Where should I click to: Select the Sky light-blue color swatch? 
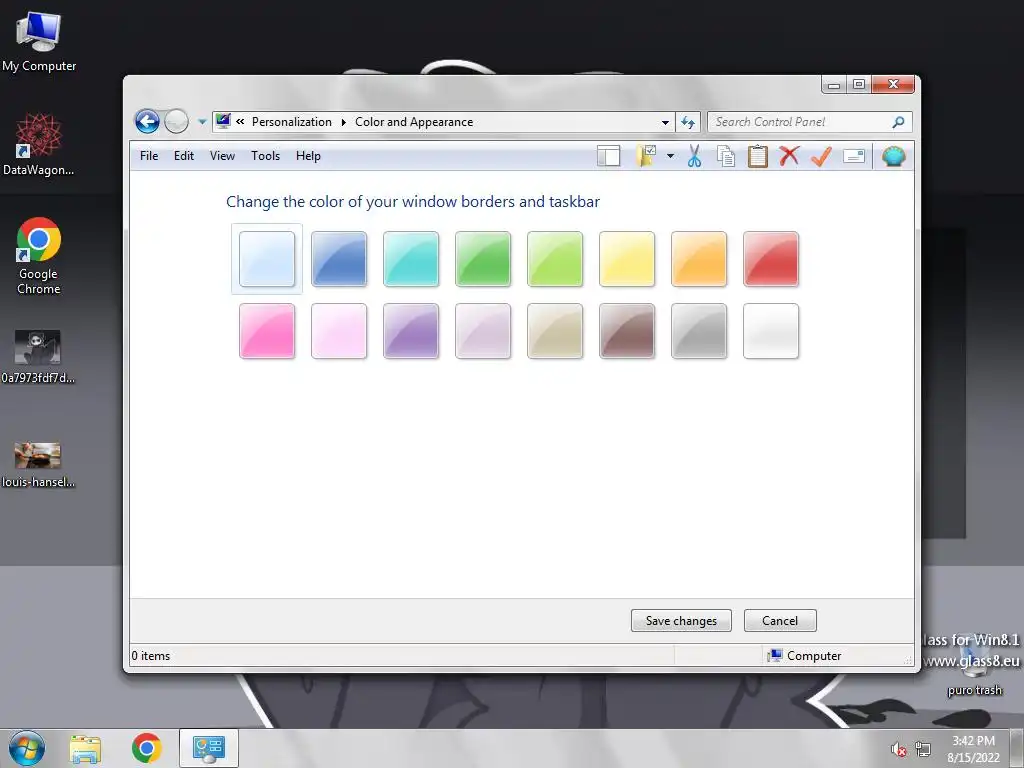[267, 259]
